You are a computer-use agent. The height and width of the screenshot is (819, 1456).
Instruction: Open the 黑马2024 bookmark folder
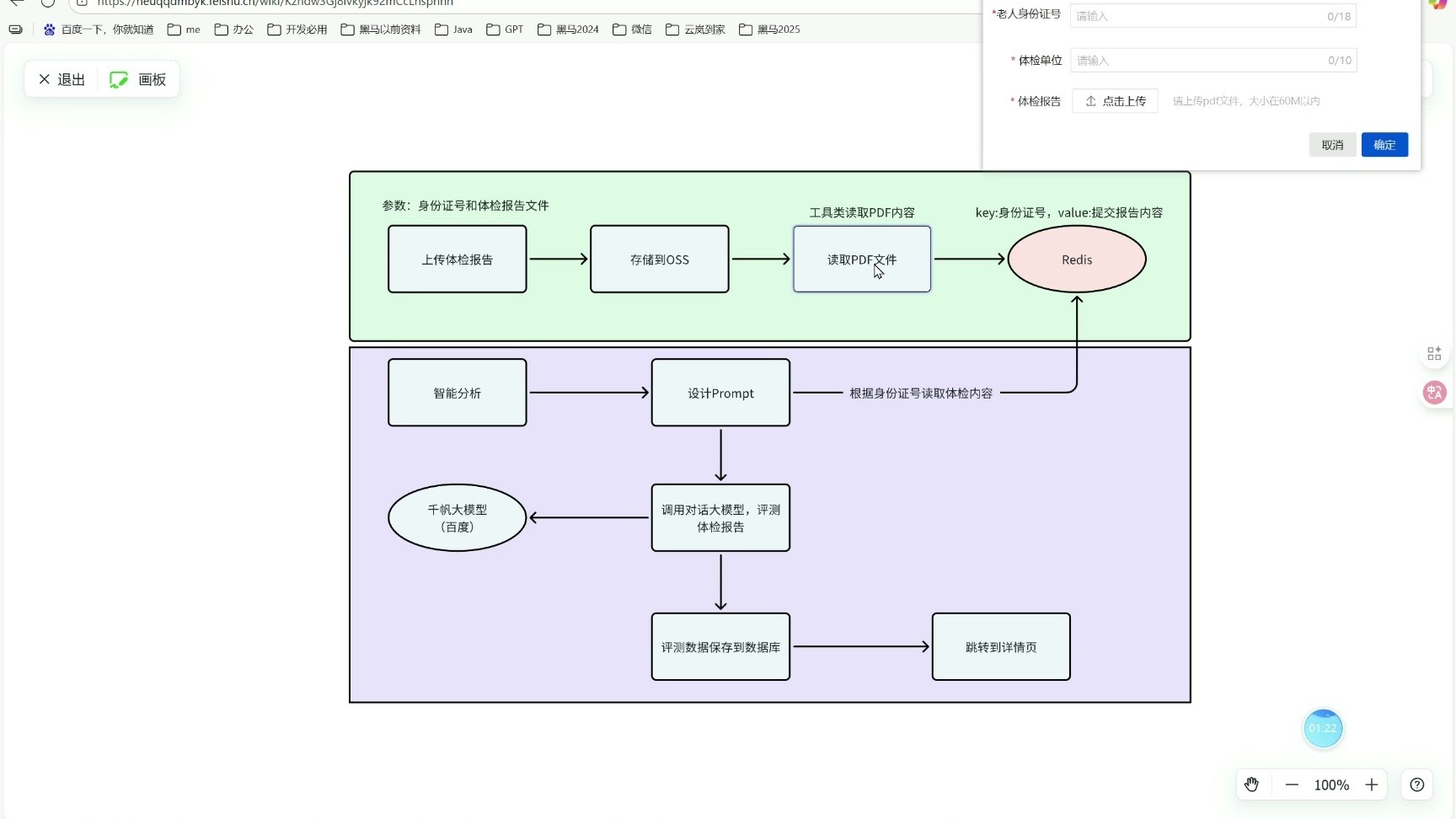point(568,29)
